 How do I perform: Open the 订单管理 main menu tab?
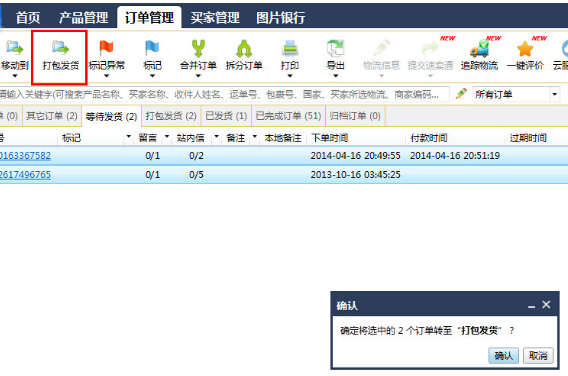click(149, 17)
